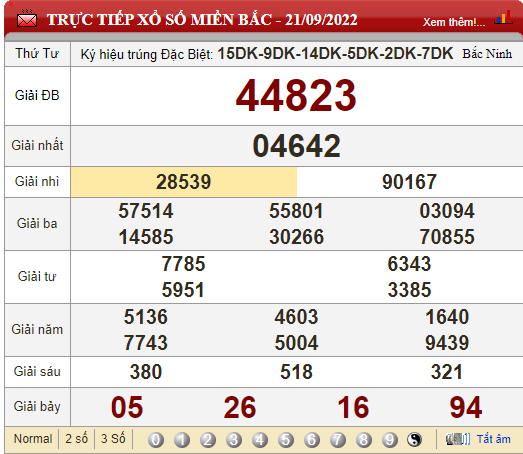Select digit ball 5 filter
The height and width of the screenshot is (454, 523).
pyautogui.click(x=286, y=440)
